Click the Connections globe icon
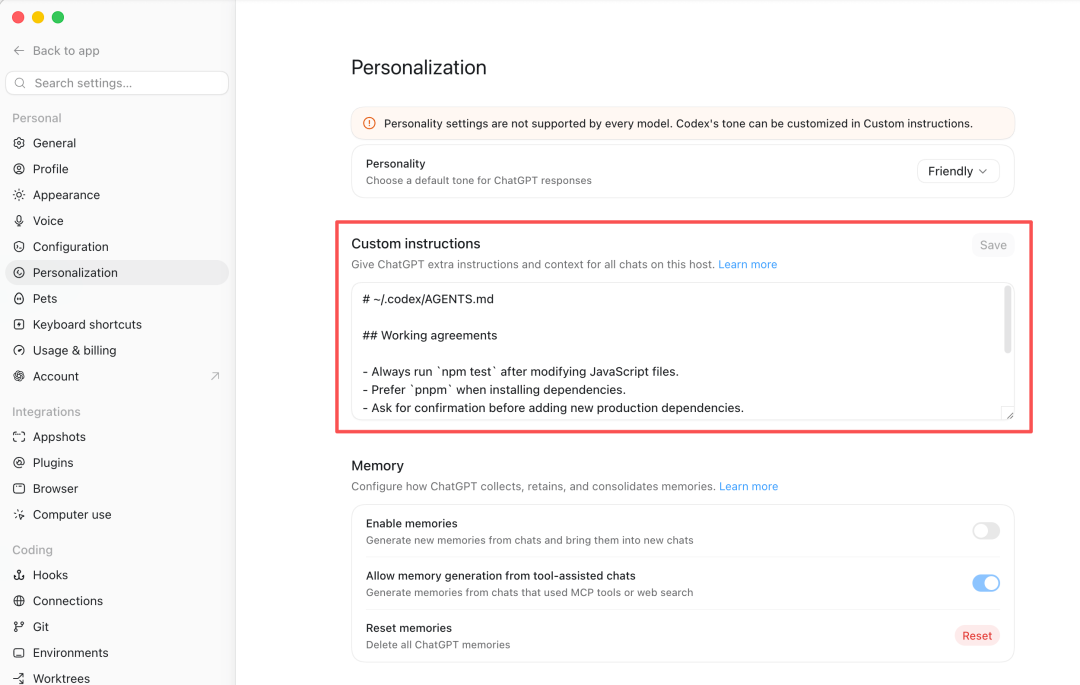This screenshot has height=685, width=1080. pyautogui.click(x=19, y=601)
